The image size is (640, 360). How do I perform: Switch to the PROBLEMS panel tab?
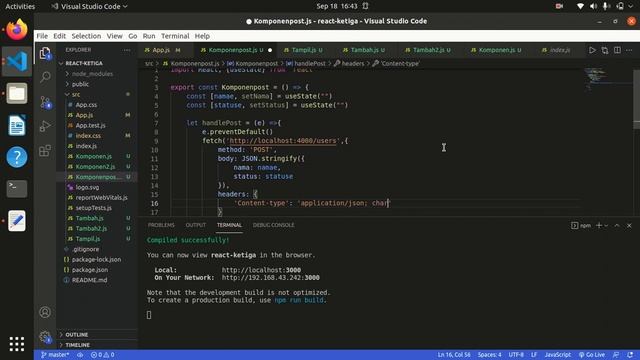tap(161, 225)
